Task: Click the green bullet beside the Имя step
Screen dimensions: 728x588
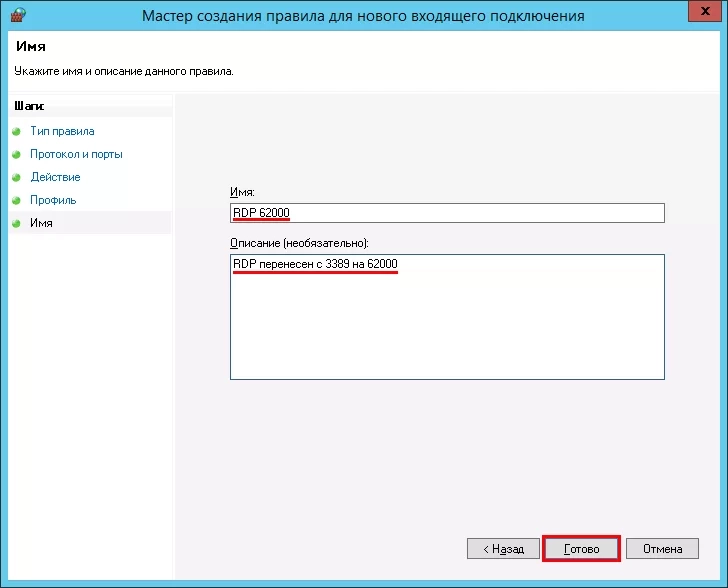Action: 16,223
